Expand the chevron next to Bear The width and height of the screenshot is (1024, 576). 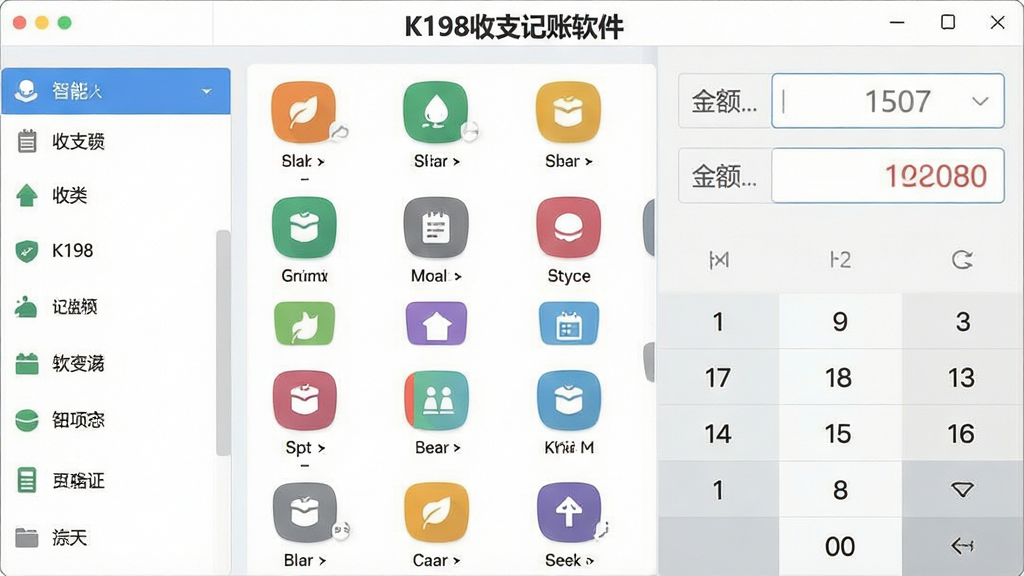point(457,448)
